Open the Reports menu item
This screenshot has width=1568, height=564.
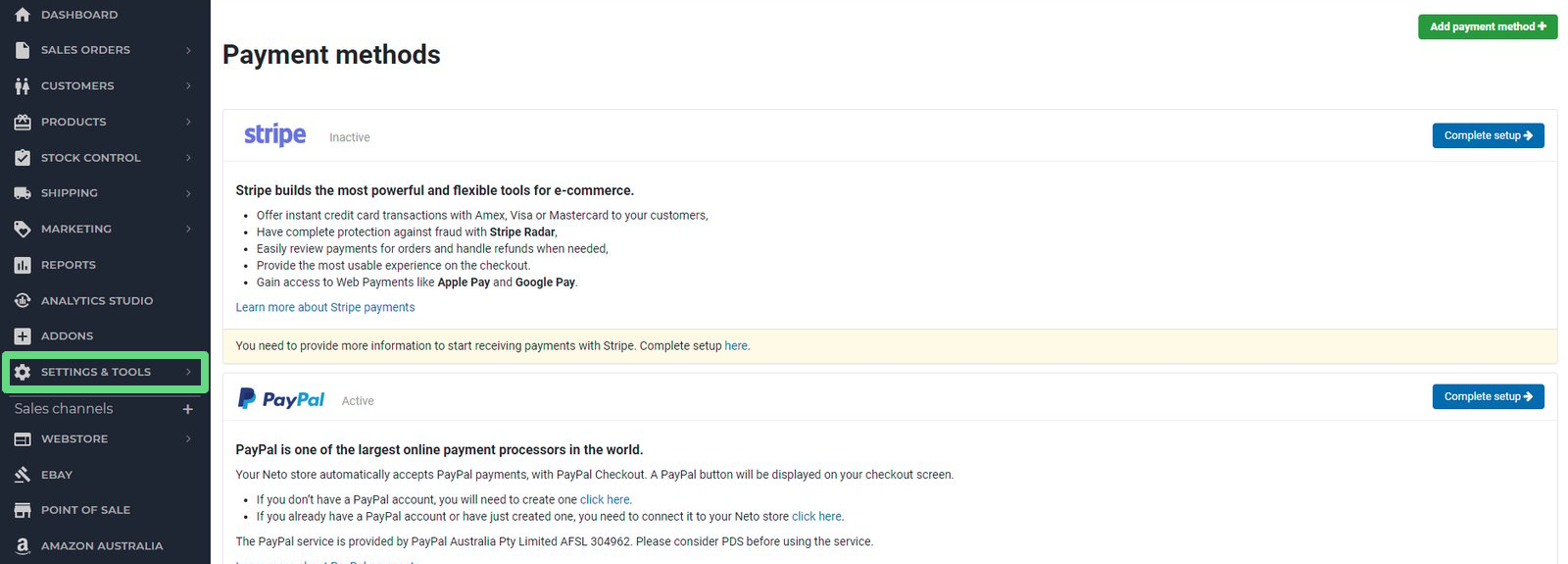(69, 265)
